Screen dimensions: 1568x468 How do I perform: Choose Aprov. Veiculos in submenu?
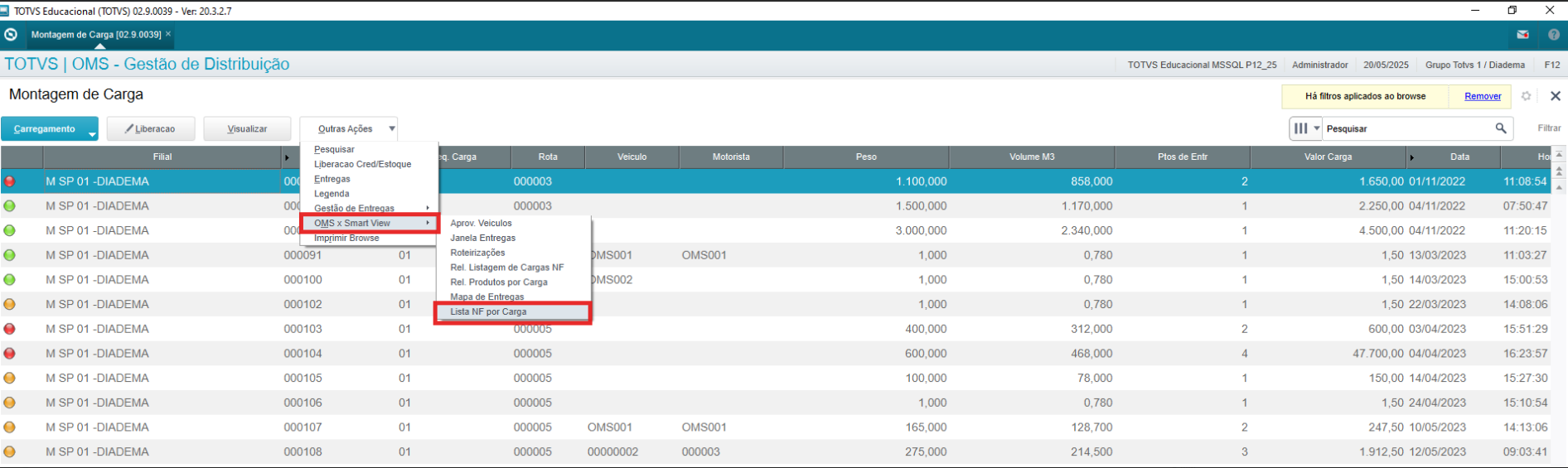click(x=481, y=223)
